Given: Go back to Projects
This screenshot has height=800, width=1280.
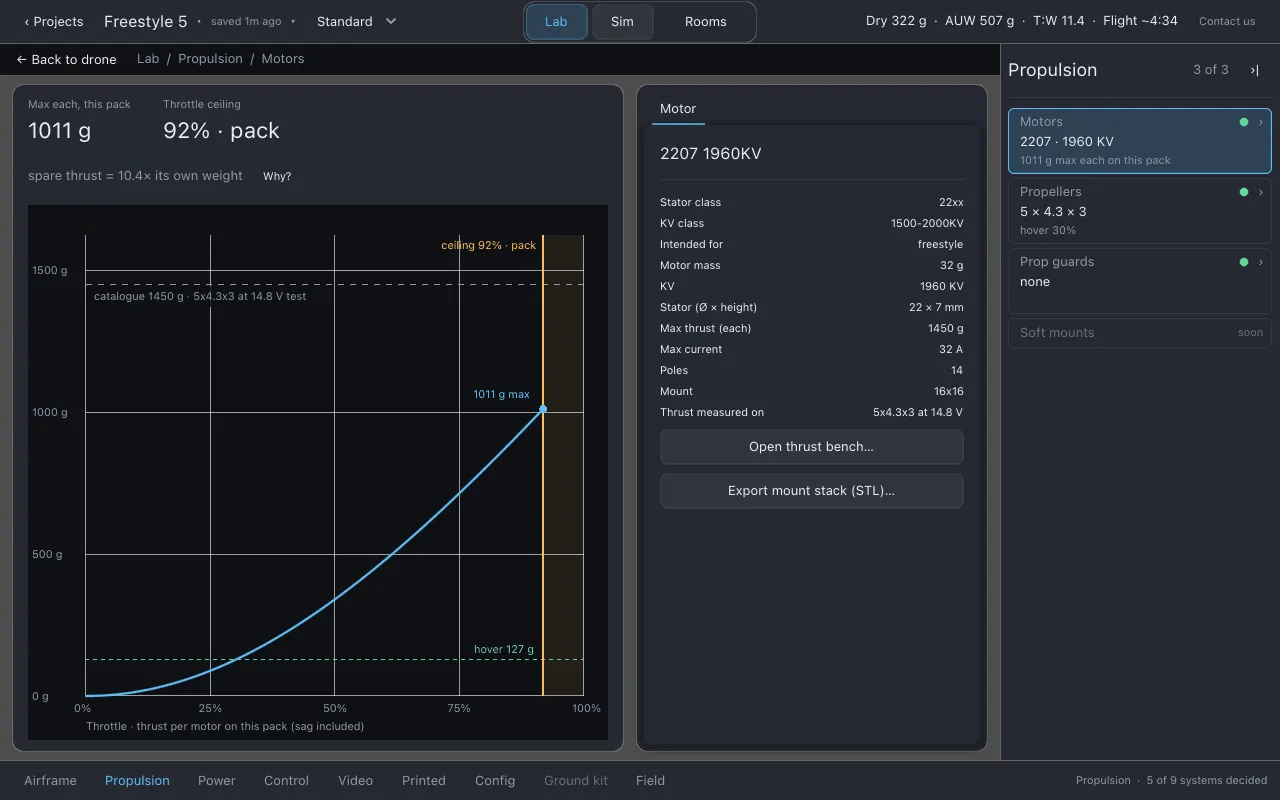Looking at the screenshot, I should (x=54, y=21).
